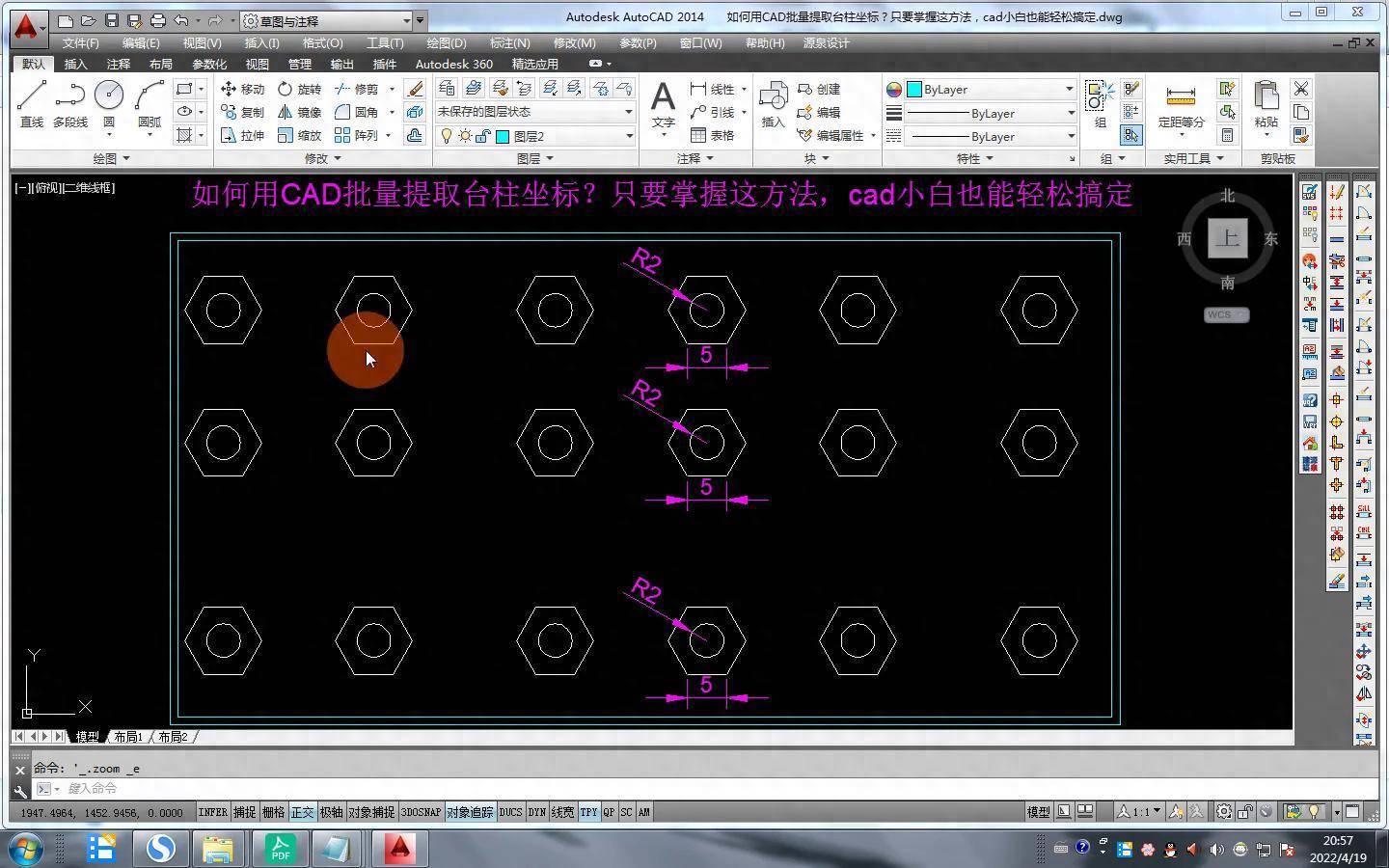Expand the 未保存的图层状态 dropdown

coord(535,112)
